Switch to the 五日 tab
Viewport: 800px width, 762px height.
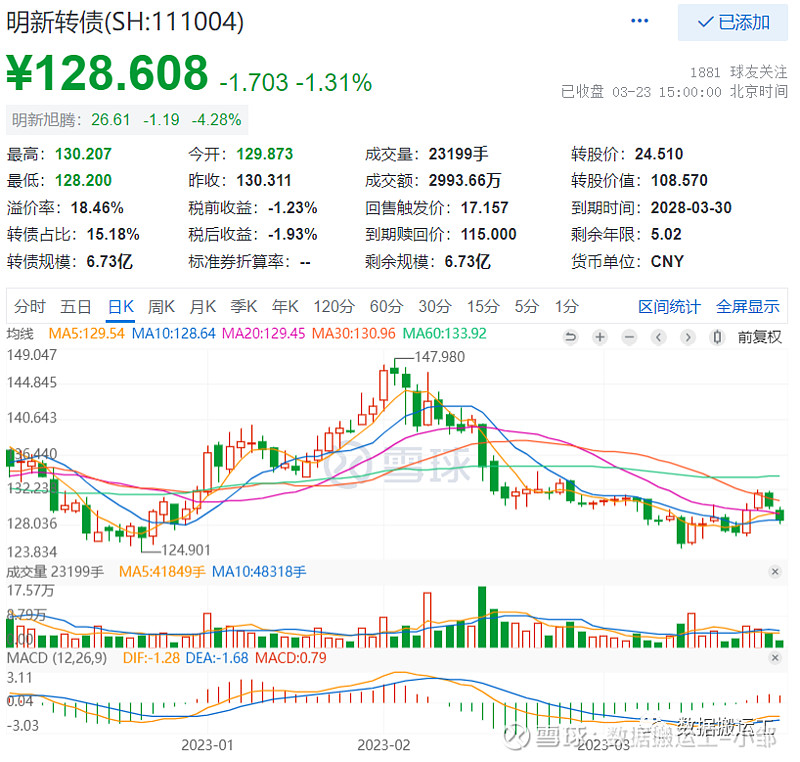[76, 307]
